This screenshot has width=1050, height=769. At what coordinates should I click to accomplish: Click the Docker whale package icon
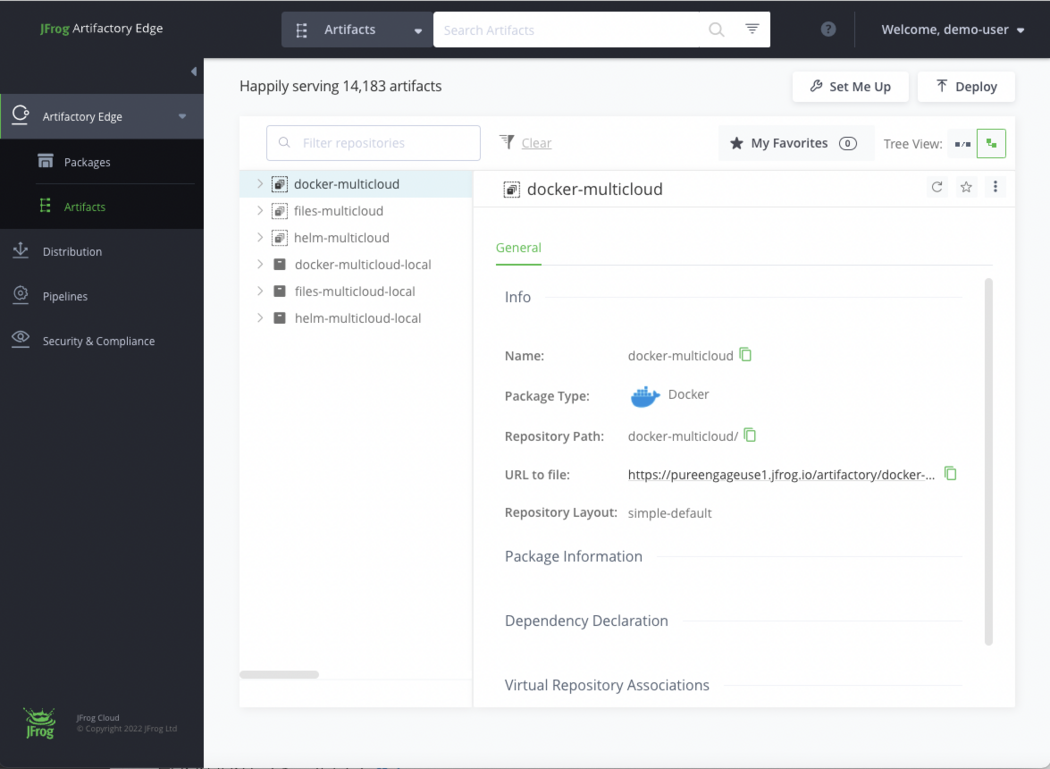(x=645, y=396)
